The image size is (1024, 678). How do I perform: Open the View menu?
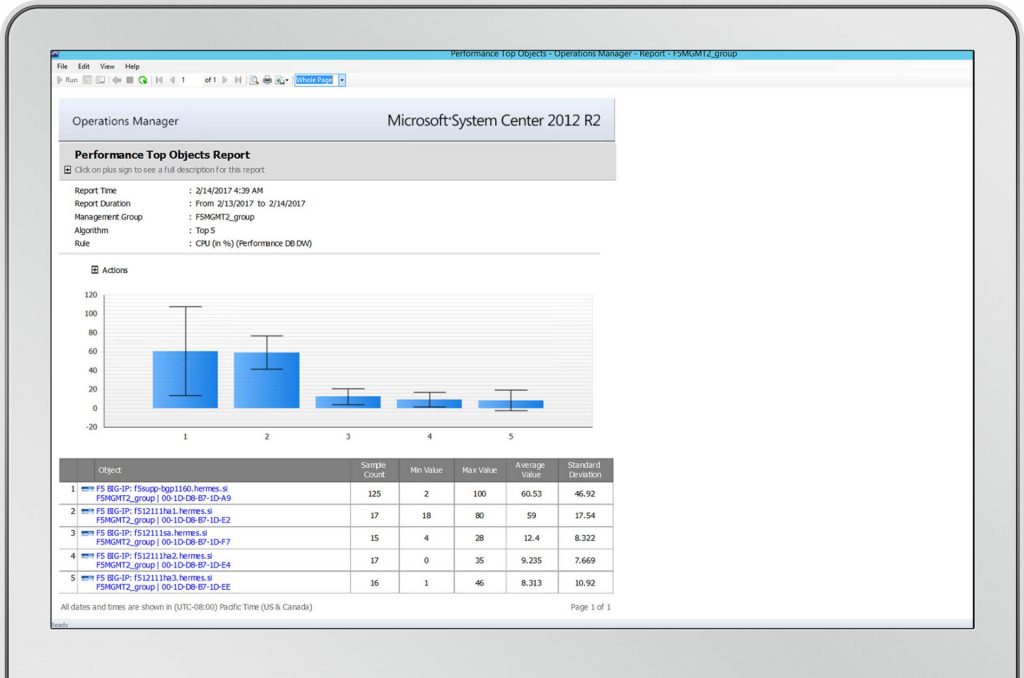pos(107,66)
